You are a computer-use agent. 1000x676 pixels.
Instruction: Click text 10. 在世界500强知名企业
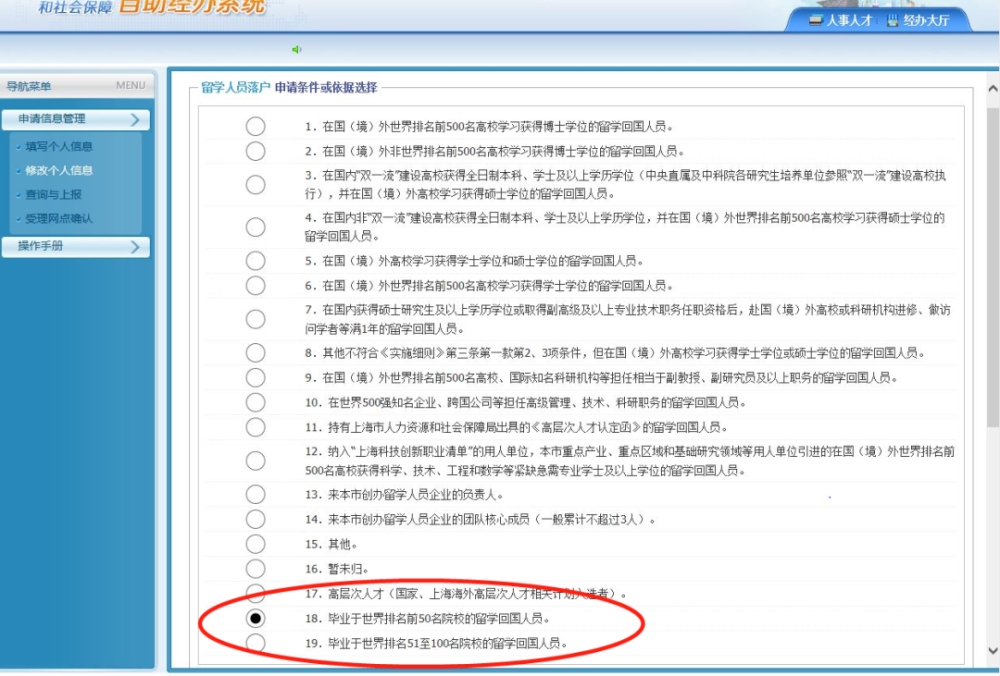click(x=526, y=402)
